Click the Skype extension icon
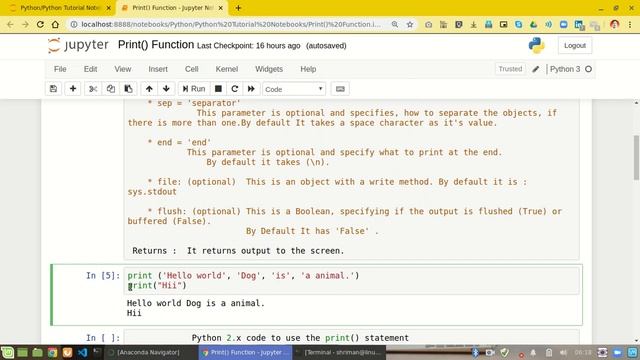640x360 pixels. [x=518, y=24]
